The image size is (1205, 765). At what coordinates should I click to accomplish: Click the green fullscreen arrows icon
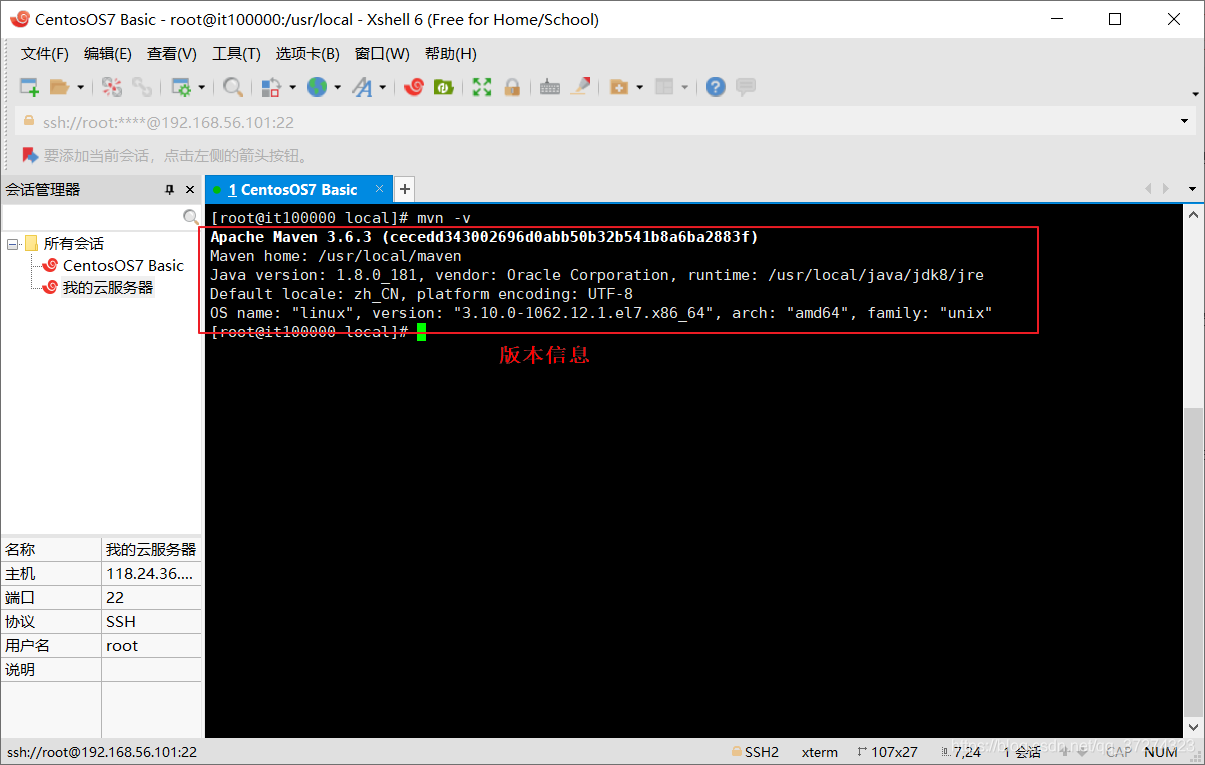[482, 88]
